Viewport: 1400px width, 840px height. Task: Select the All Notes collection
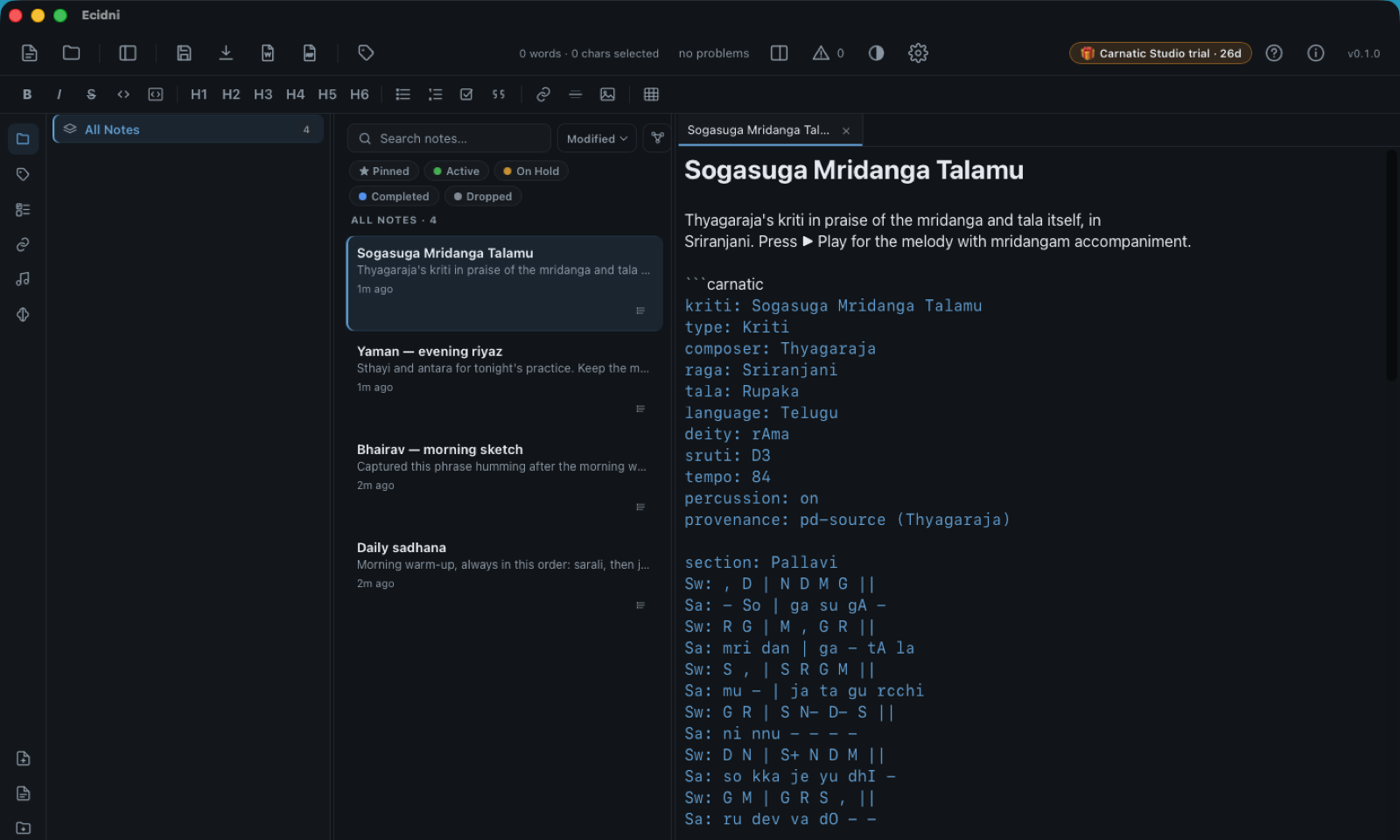click(188, 129)
